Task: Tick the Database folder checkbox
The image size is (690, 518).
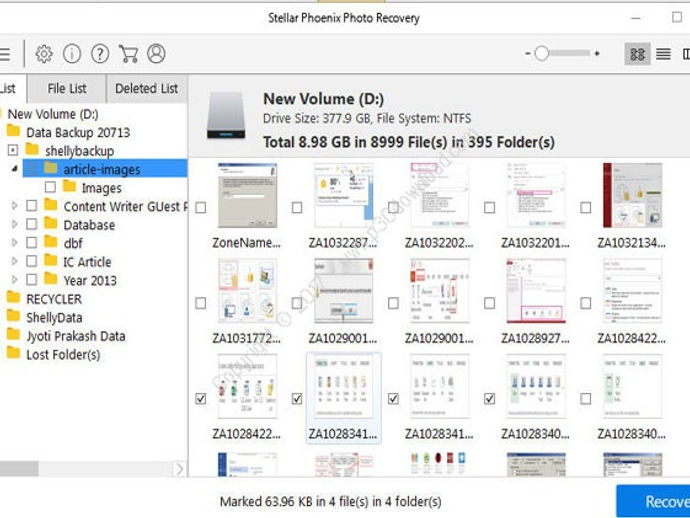Action: click(x=32, y=224)
